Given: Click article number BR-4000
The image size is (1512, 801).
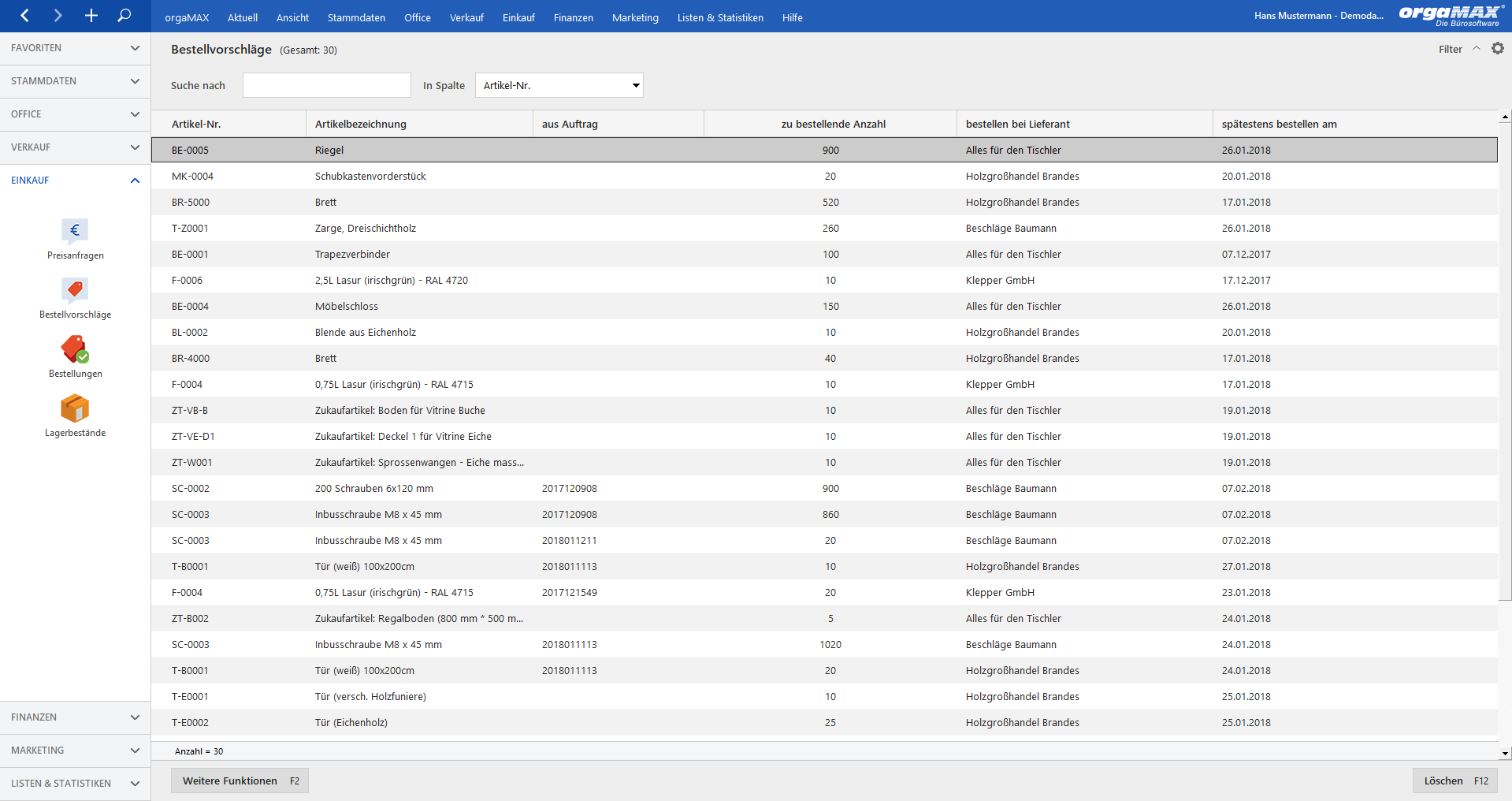Looking at the screenshot, I should pyautogui.click(x=191, y=359).
